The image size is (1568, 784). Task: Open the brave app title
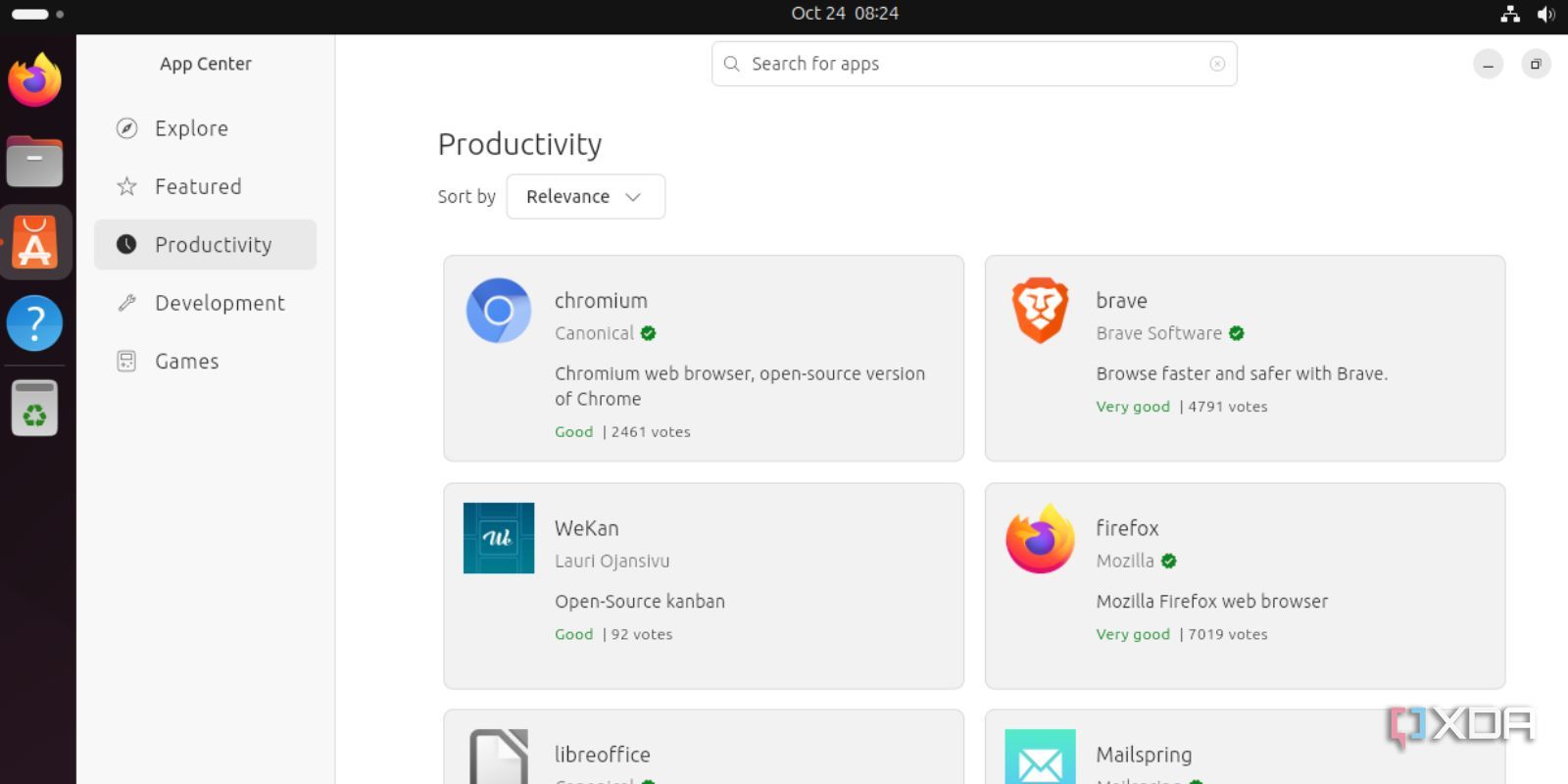tap(1121, 301)
